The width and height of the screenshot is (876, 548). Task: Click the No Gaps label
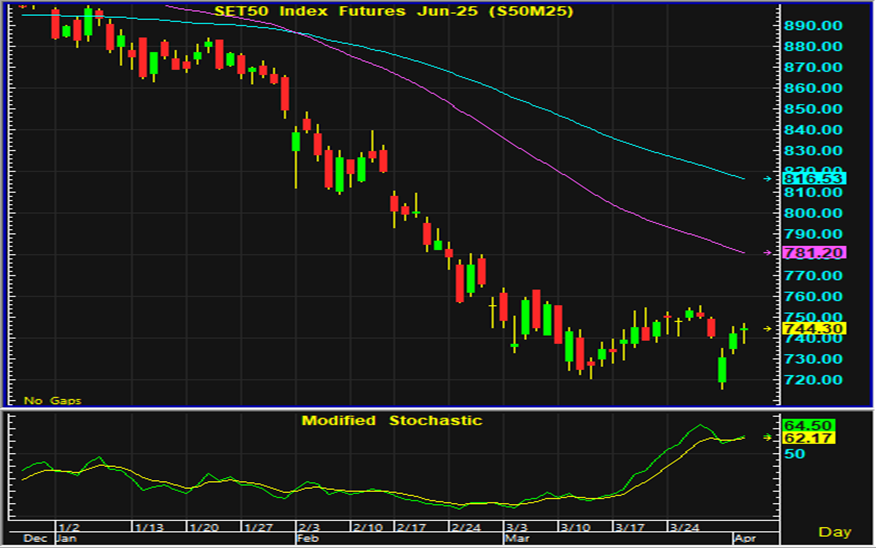pos(53,401)
